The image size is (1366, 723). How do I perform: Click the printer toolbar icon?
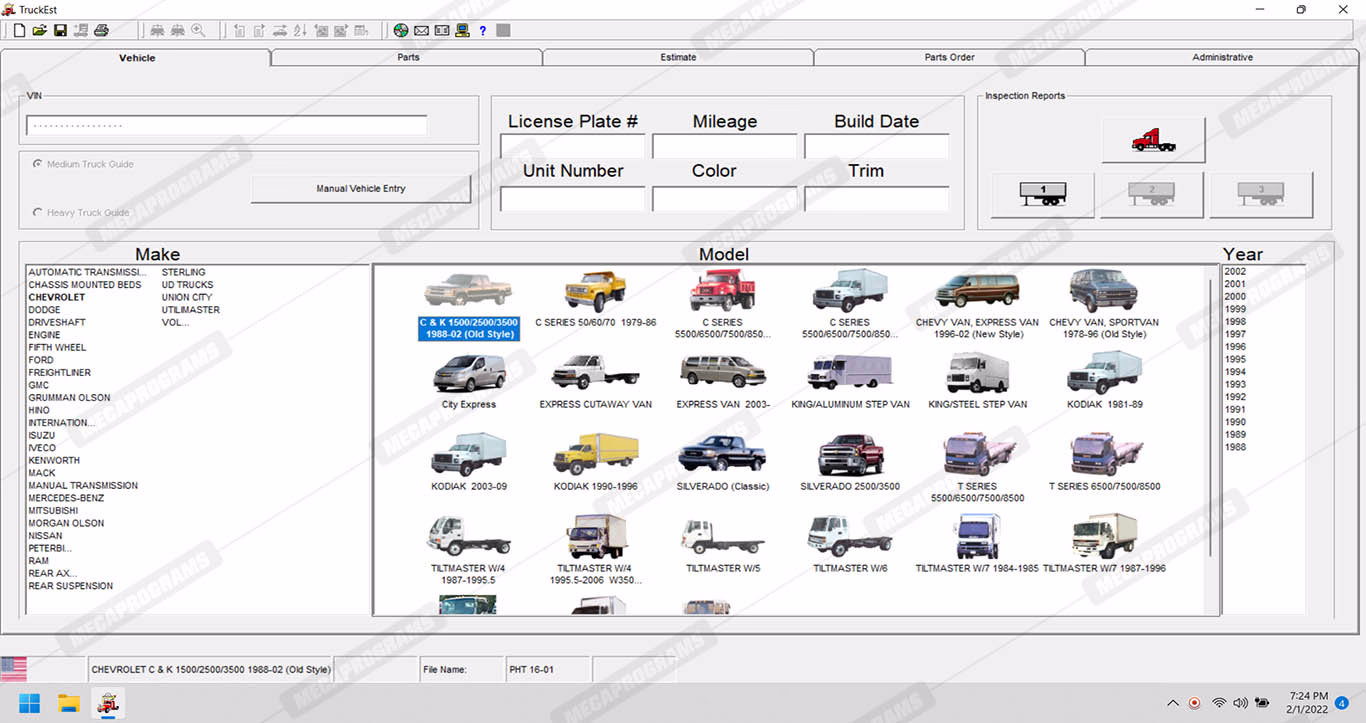pyautogui.click(x=101, y=31)
